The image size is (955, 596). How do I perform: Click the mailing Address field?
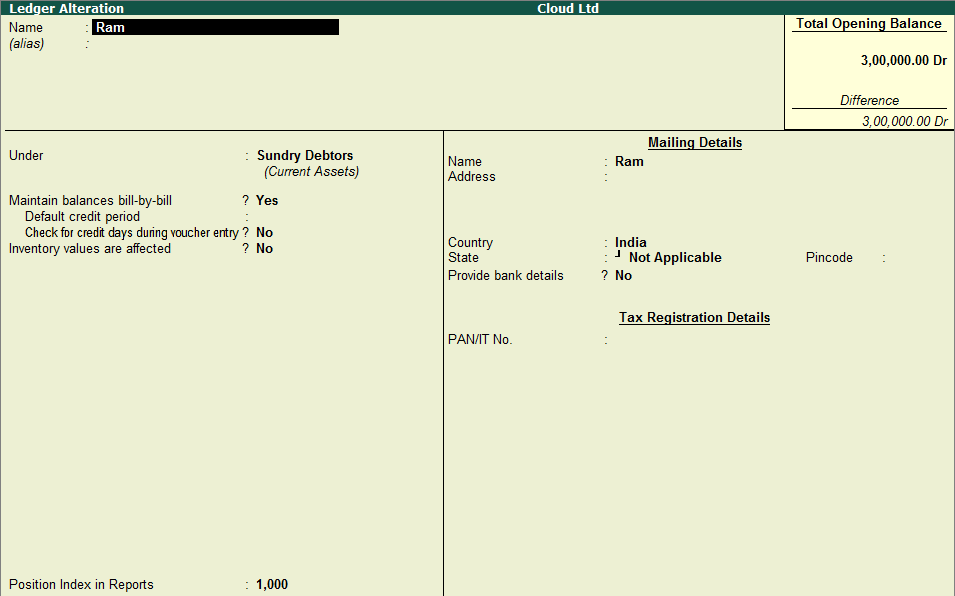pos(700,177)
